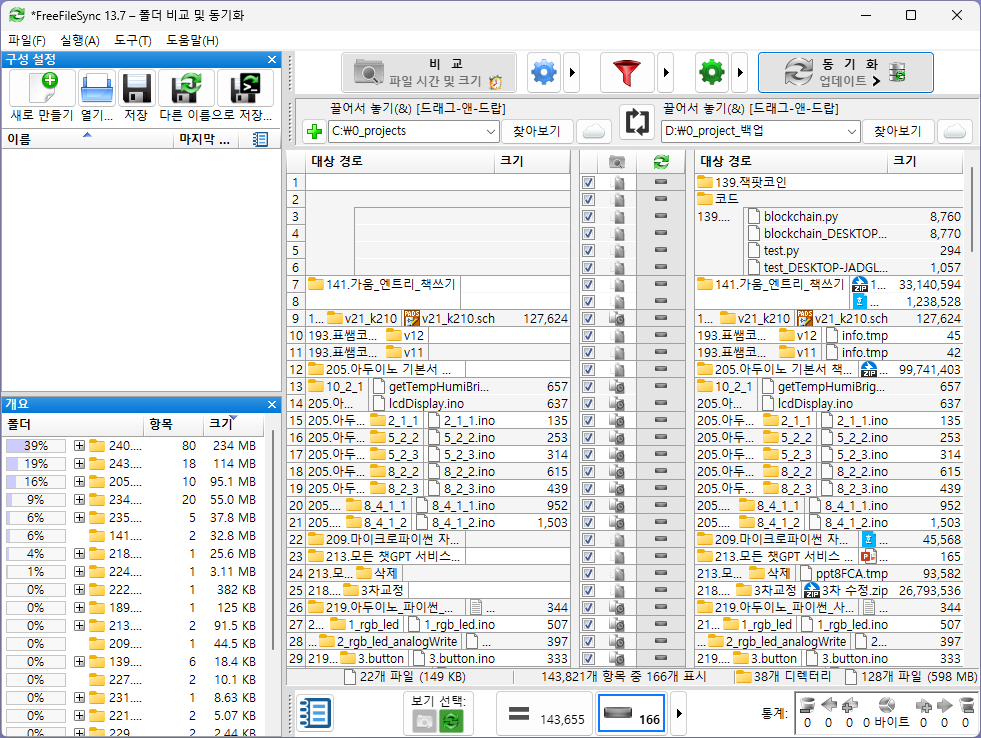This screenshot has width=981, height=738.
Task: Uncheck the checkbox for row 20
Action: (588, 505)
